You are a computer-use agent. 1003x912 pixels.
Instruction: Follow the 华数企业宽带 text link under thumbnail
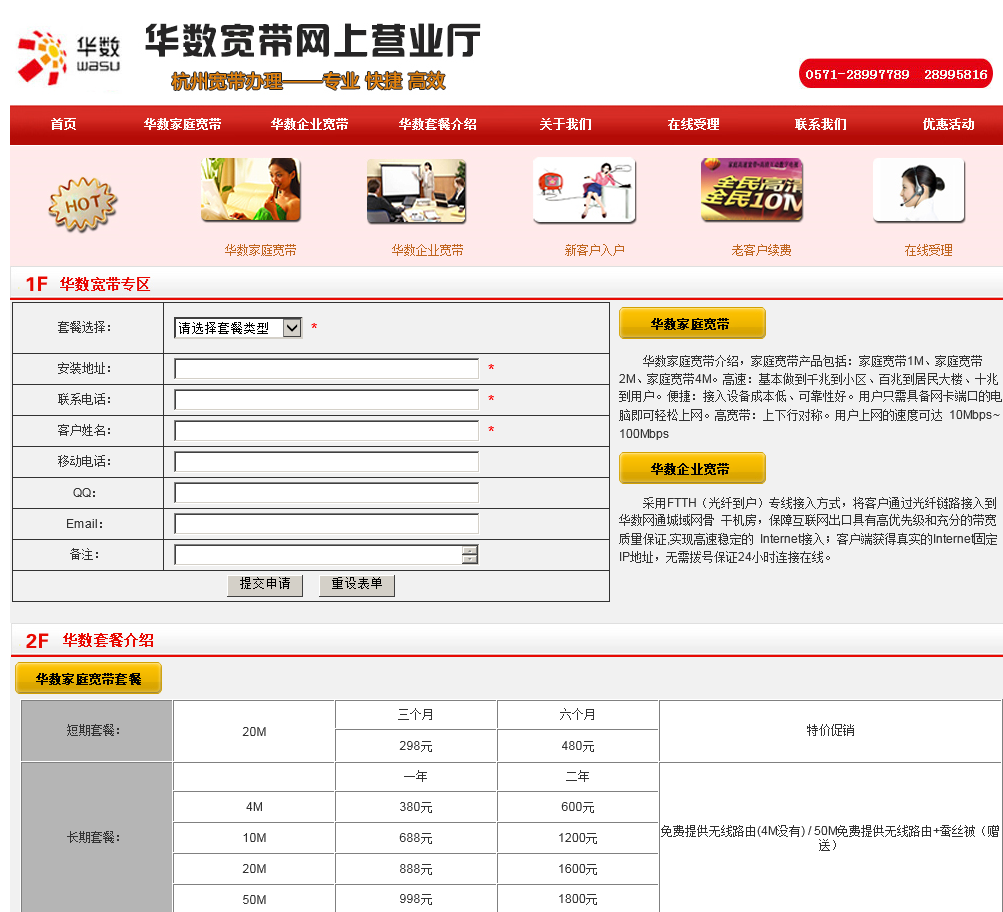tap(427, 250)
